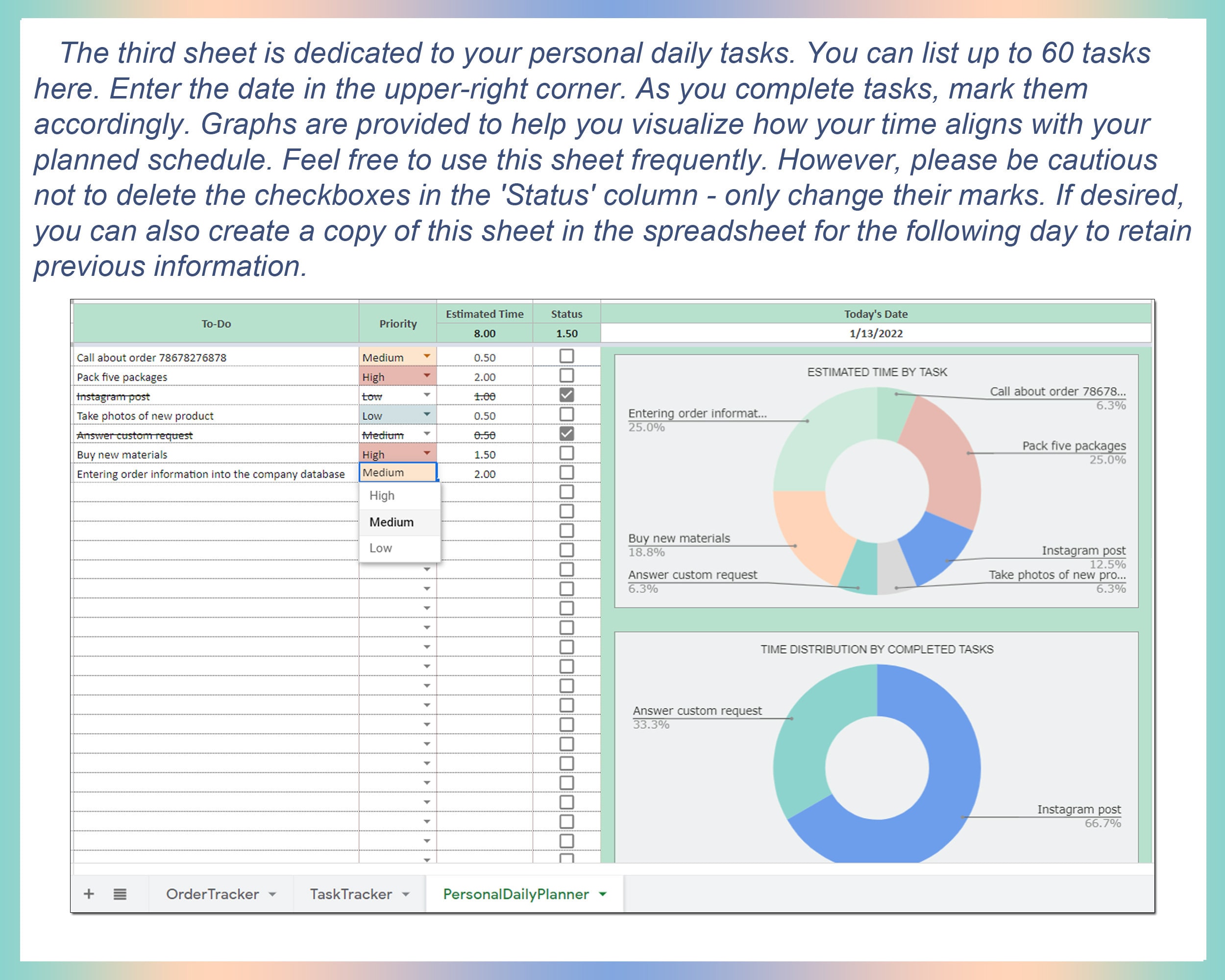This screenshot has width=1225, height=980.
Task: Uncheck the 'Instagram post' status checkbox
Action: click(566, 396)
